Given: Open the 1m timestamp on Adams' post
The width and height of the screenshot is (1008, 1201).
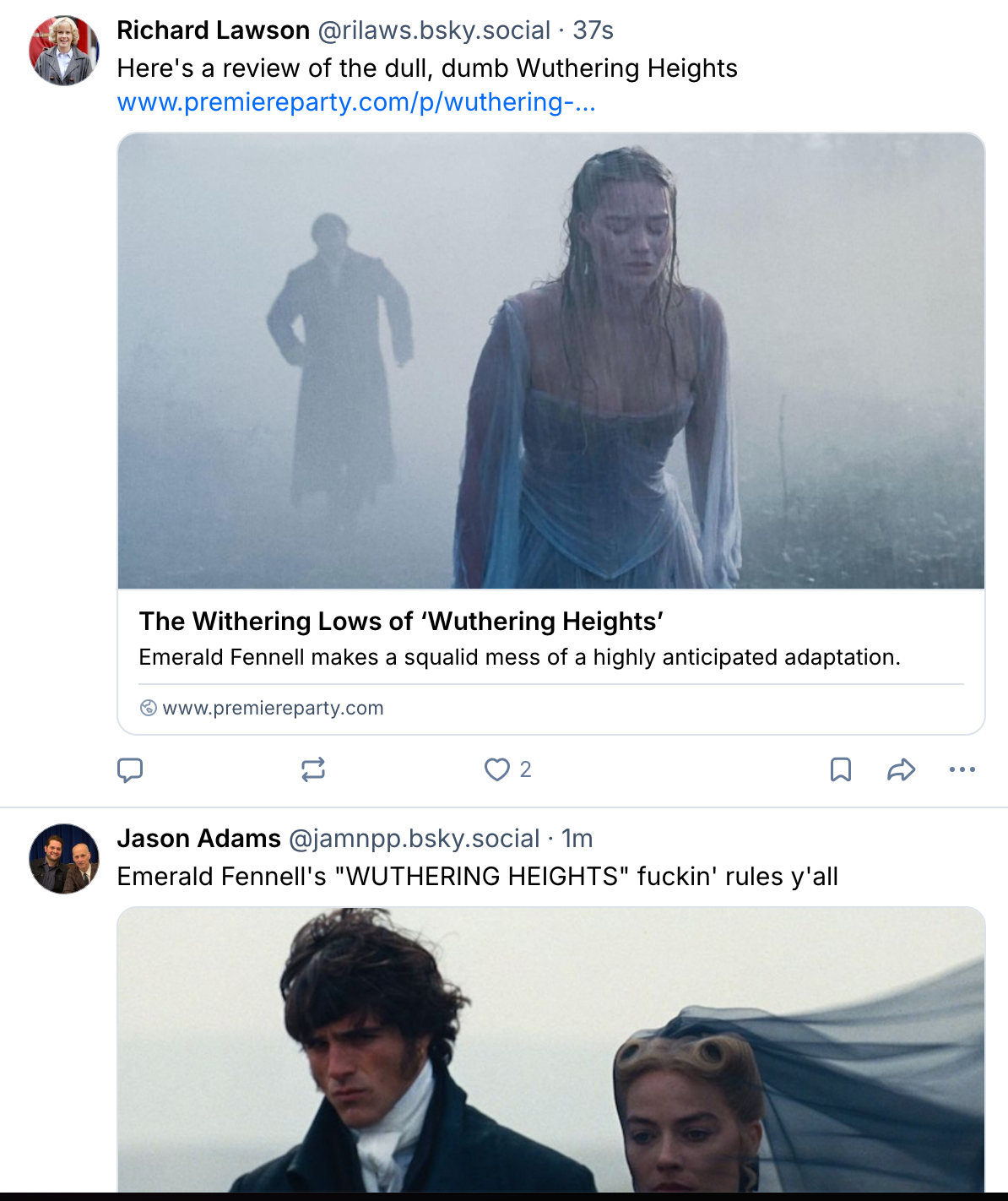Looking at the screenshot, I should tap(577, 838).
